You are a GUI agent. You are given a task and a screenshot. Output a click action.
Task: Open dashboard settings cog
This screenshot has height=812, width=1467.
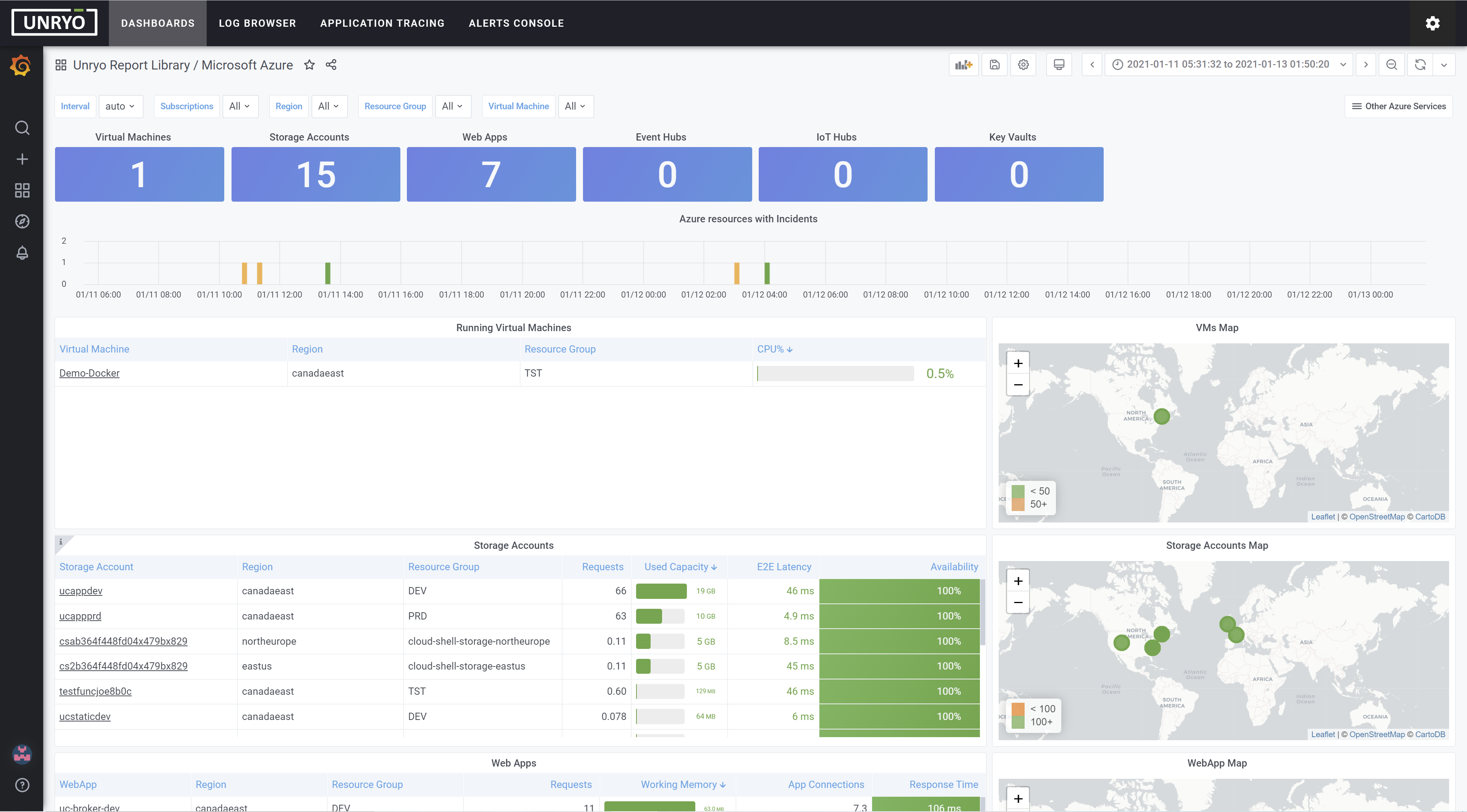click(1023, 64)
